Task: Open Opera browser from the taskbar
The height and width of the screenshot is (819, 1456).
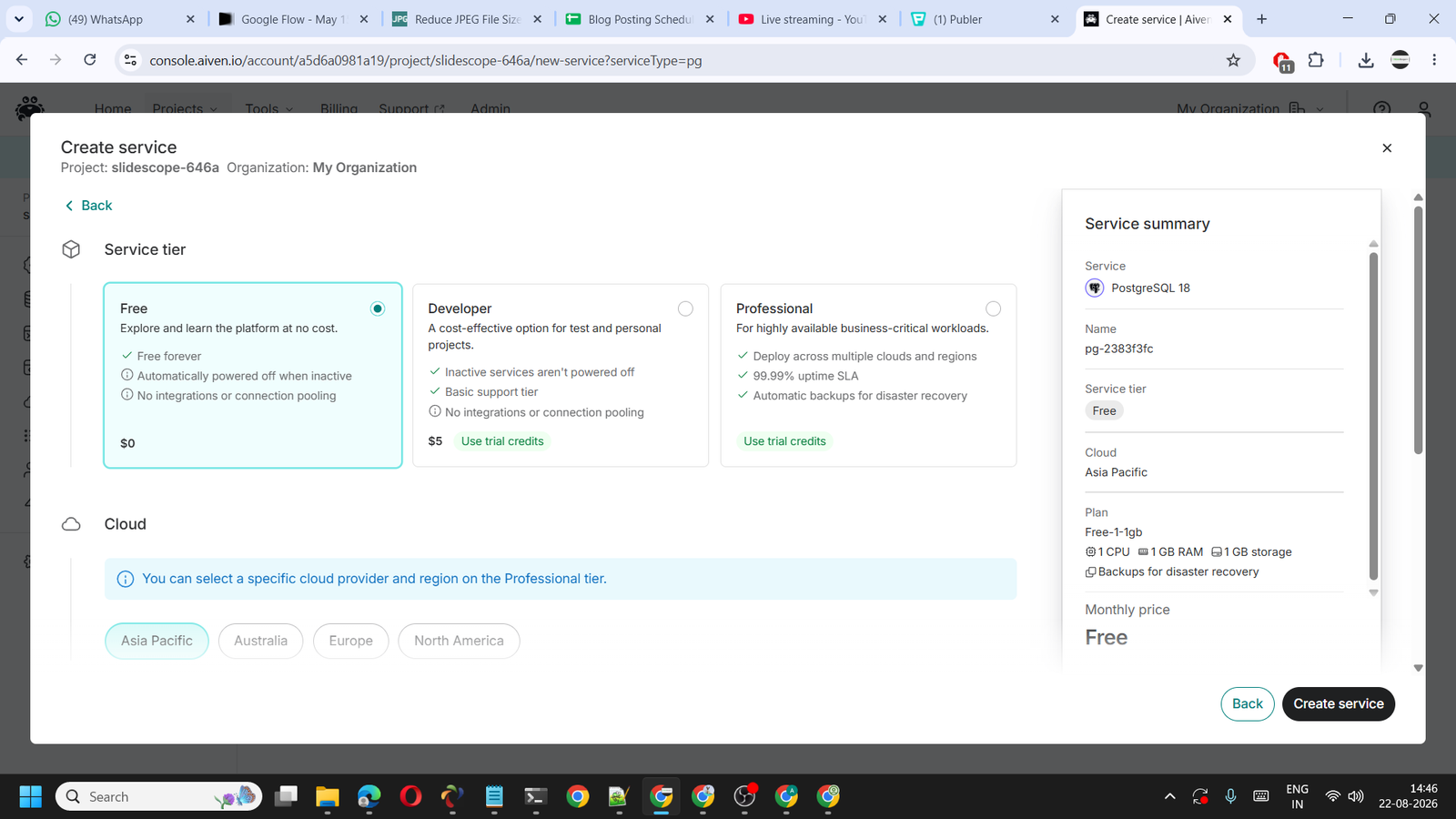Action: tap(411, 797)
